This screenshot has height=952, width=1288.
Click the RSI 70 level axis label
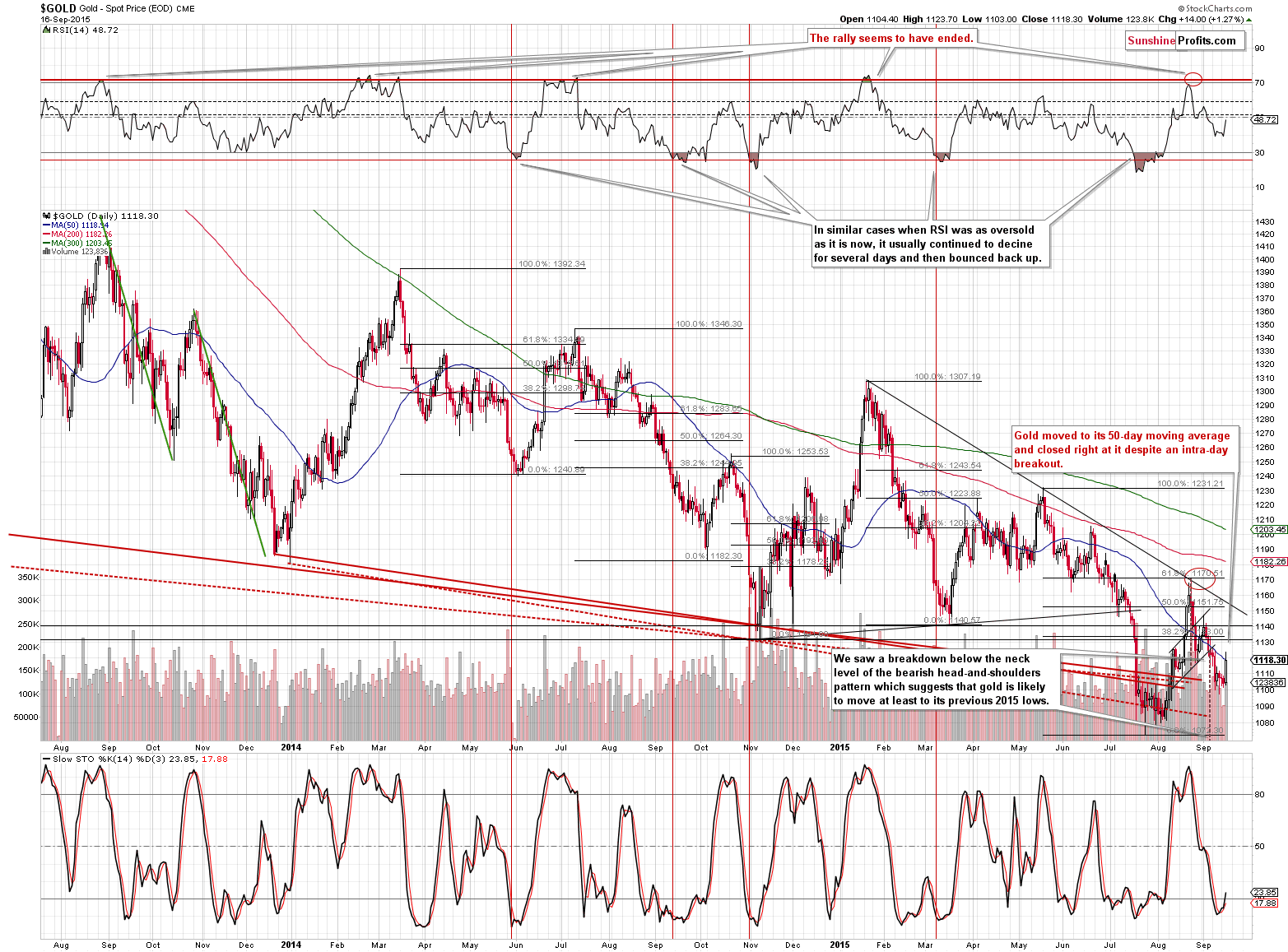pyautogui.click(x=1259, y=82)
